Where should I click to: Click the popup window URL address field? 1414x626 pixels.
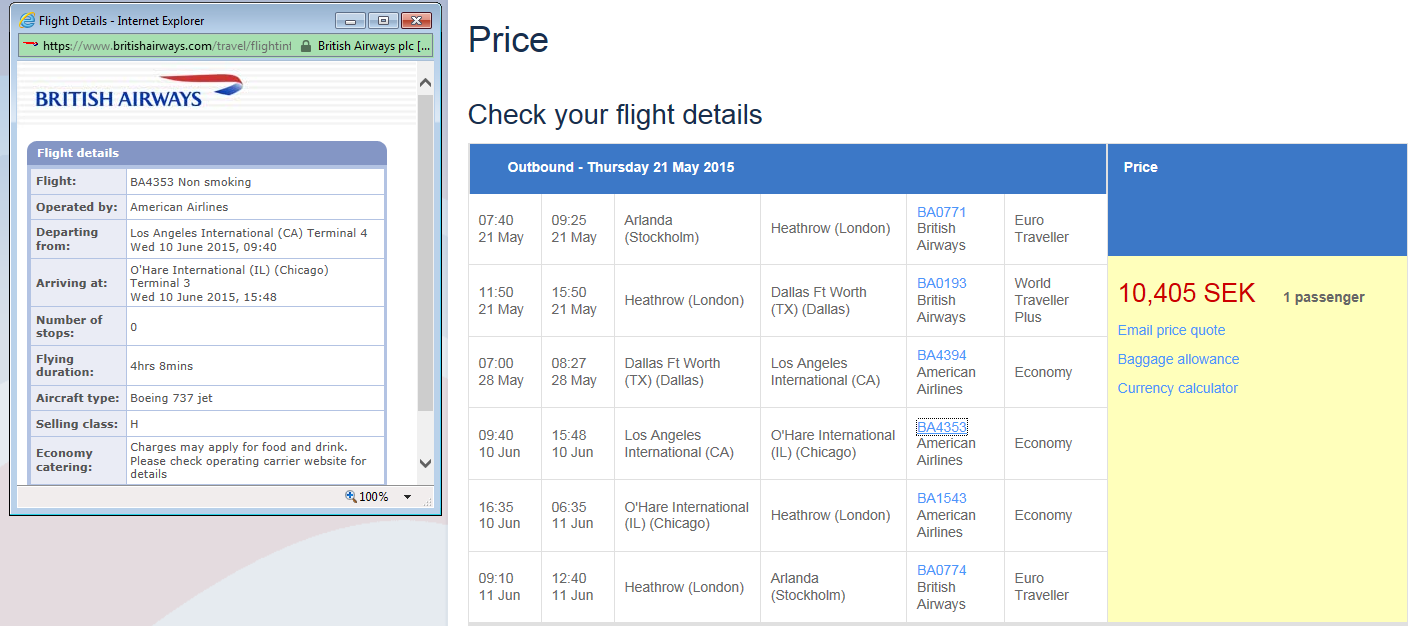[x=165, y=46]
